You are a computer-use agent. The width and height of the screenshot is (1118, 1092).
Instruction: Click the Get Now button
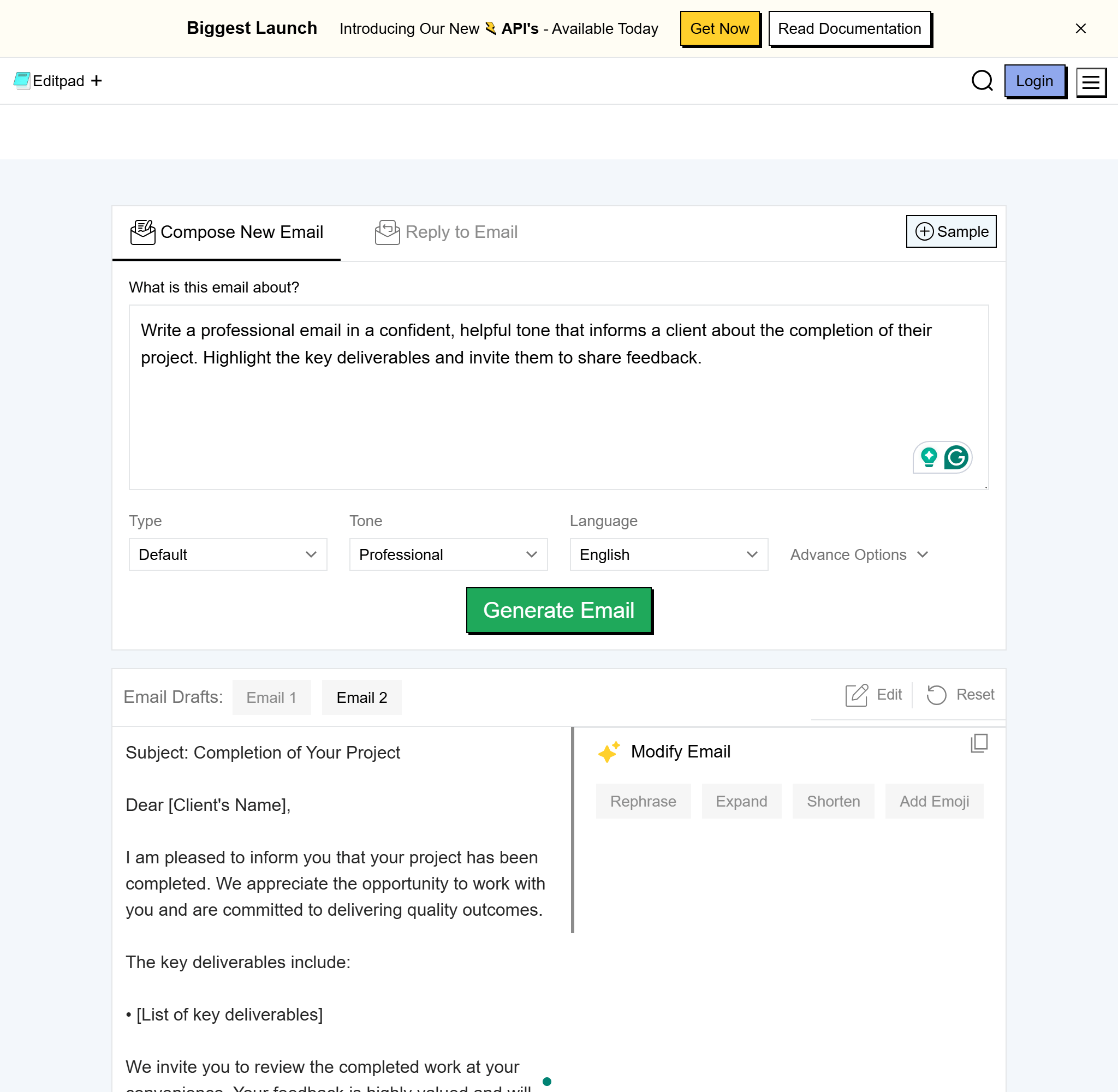point(719,29)
